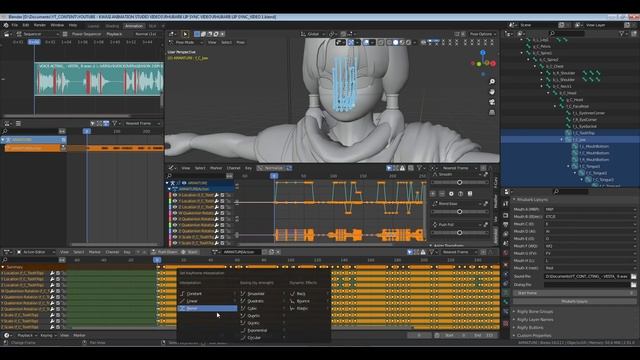Viewport: 640px width, 360px height.
Task: Open the Render menu in top bar
Action: click(40, 25)
